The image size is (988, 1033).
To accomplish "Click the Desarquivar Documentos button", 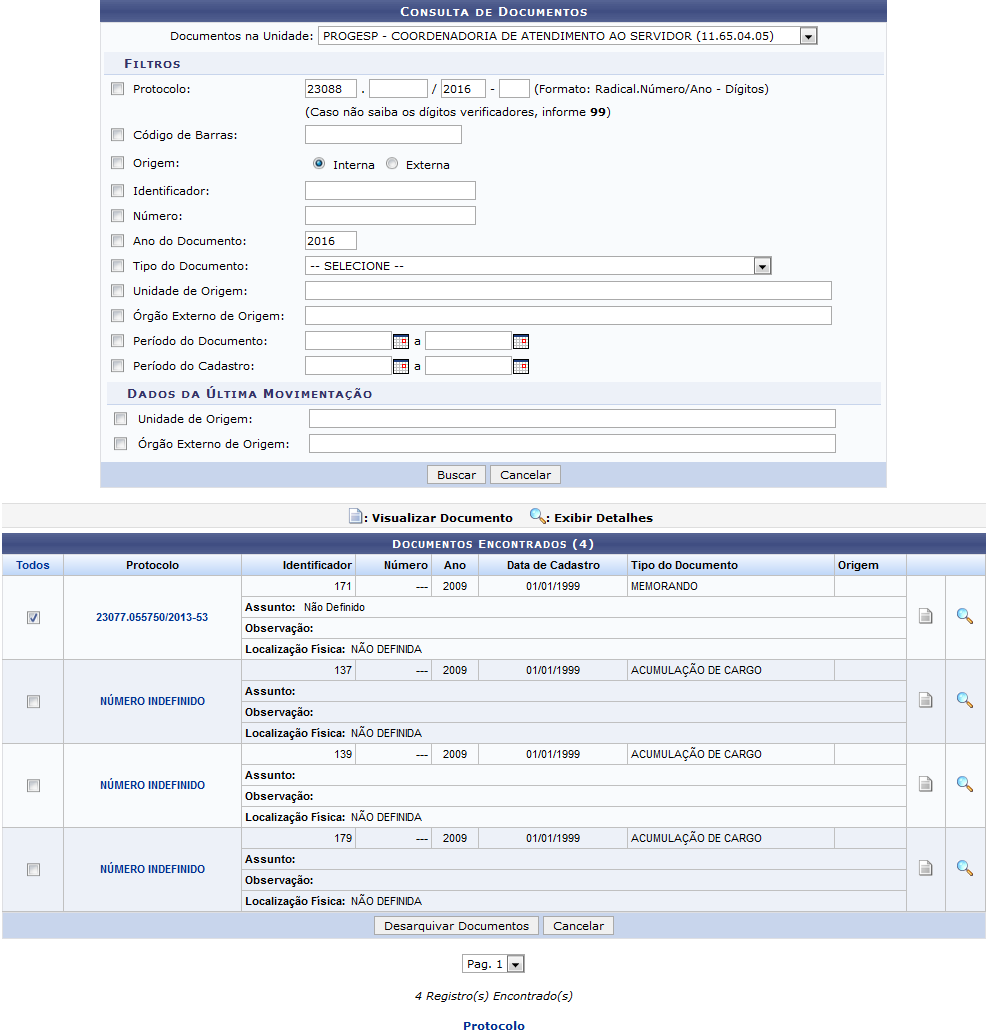I will click(x=456, y=926).
